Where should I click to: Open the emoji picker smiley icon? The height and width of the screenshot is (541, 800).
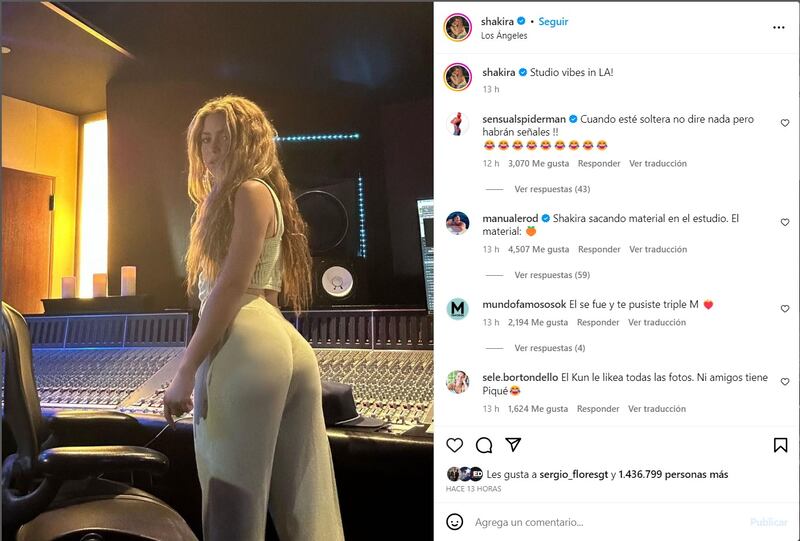tap(455, 522)
